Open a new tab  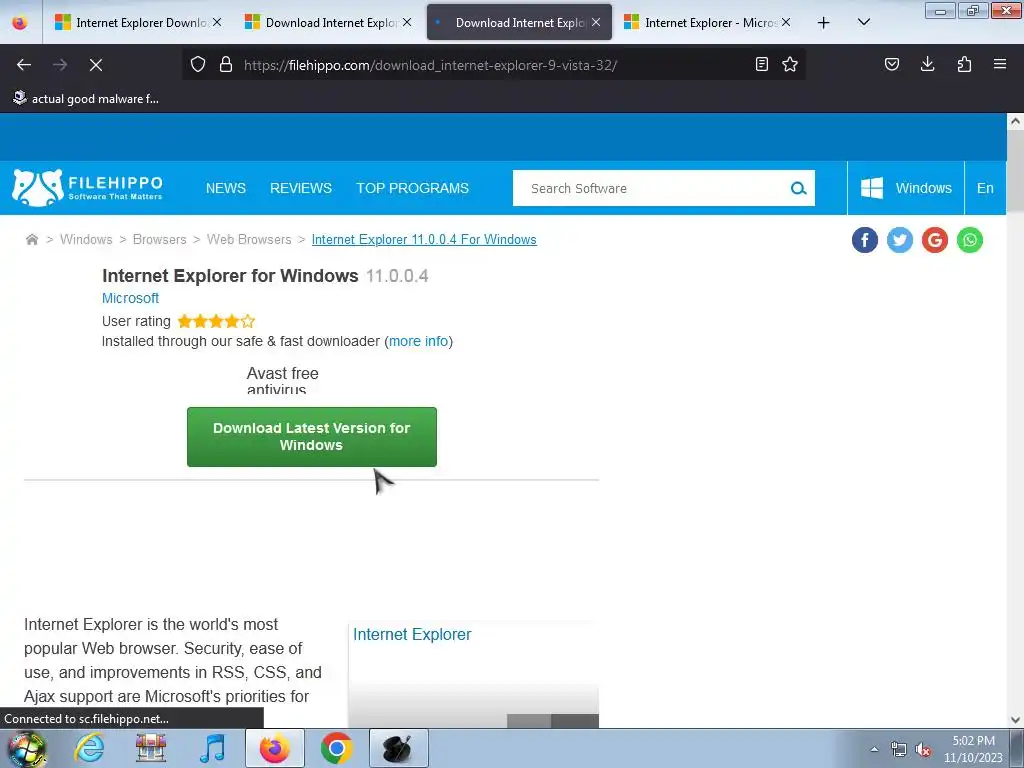(x=824, y=23)
